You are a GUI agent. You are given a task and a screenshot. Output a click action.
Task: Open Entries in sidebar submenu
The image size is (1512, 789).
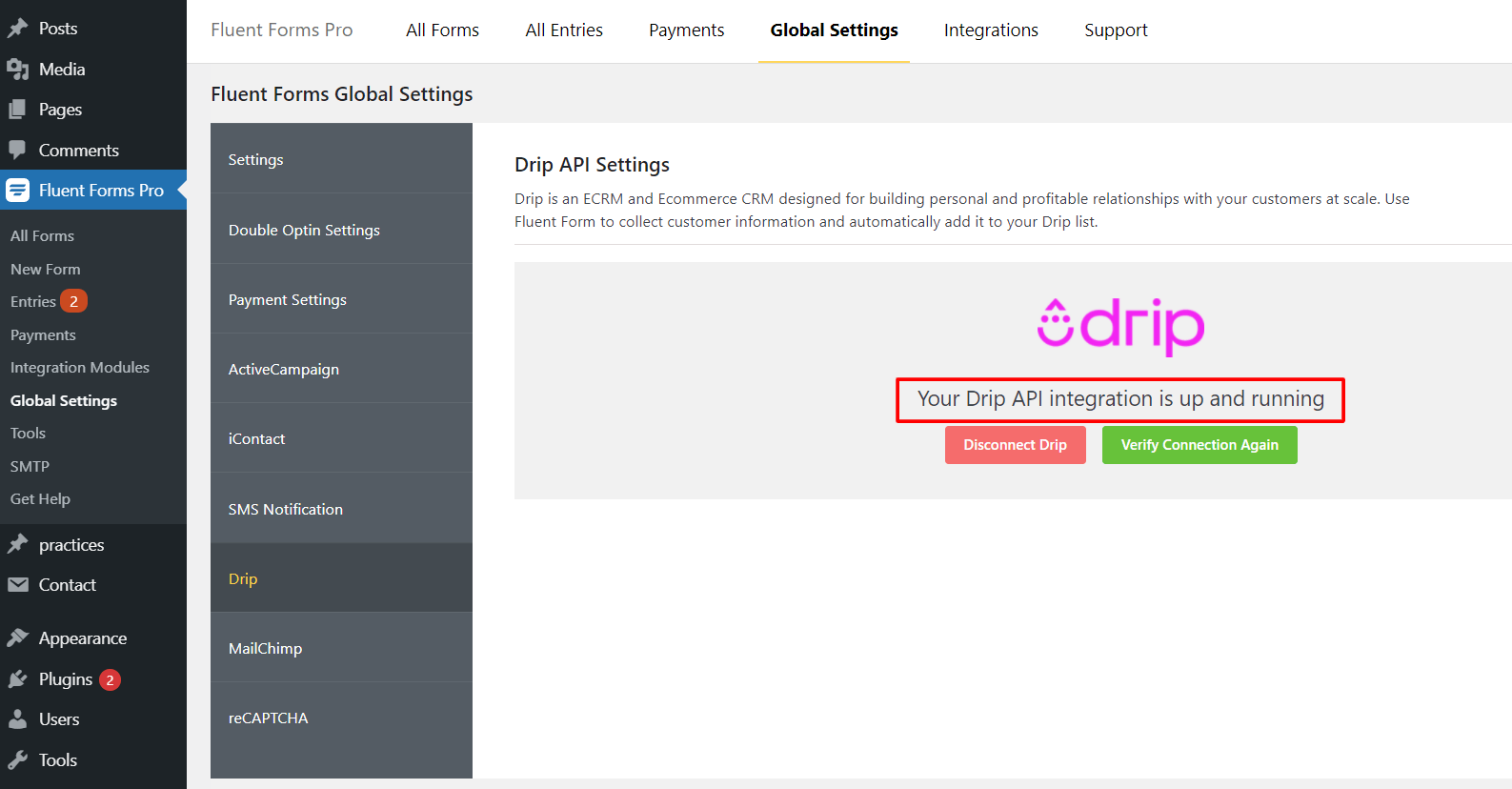point(33,301)
